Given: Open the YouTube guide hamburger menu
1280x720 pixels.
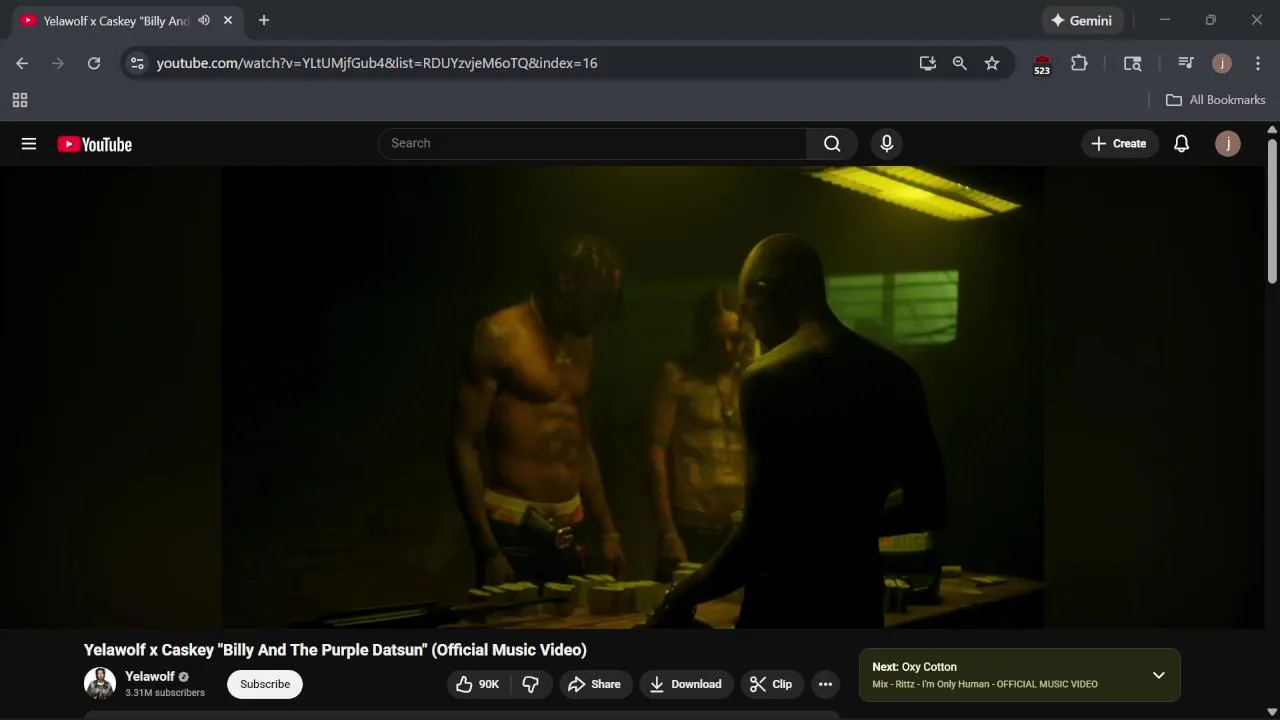Looking at the screenshot, I should (29, 144).
